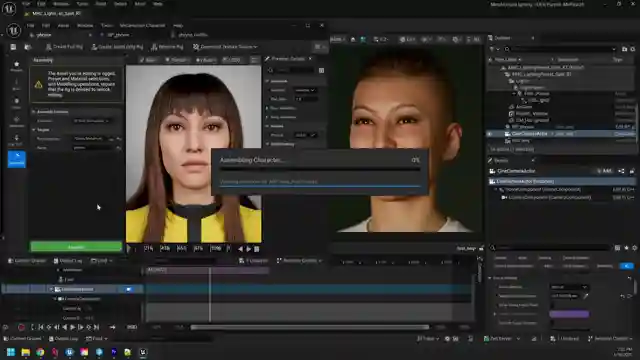Open the Windows Start menu
This screenshot has width=640, height=360.
[x=11, y=352]
